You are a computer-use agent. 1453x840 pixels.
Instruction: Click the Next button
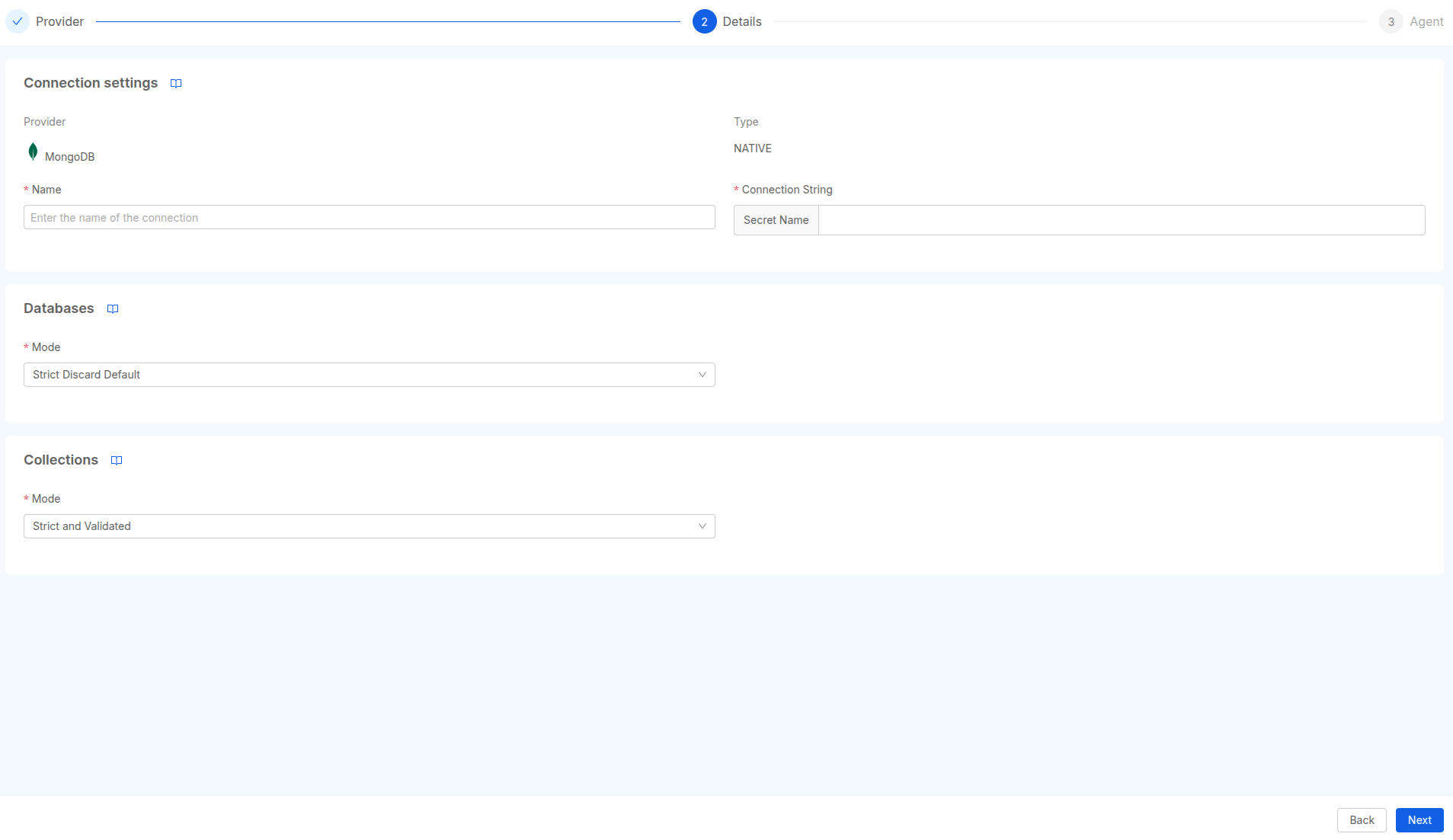[x=1419, y=819]
